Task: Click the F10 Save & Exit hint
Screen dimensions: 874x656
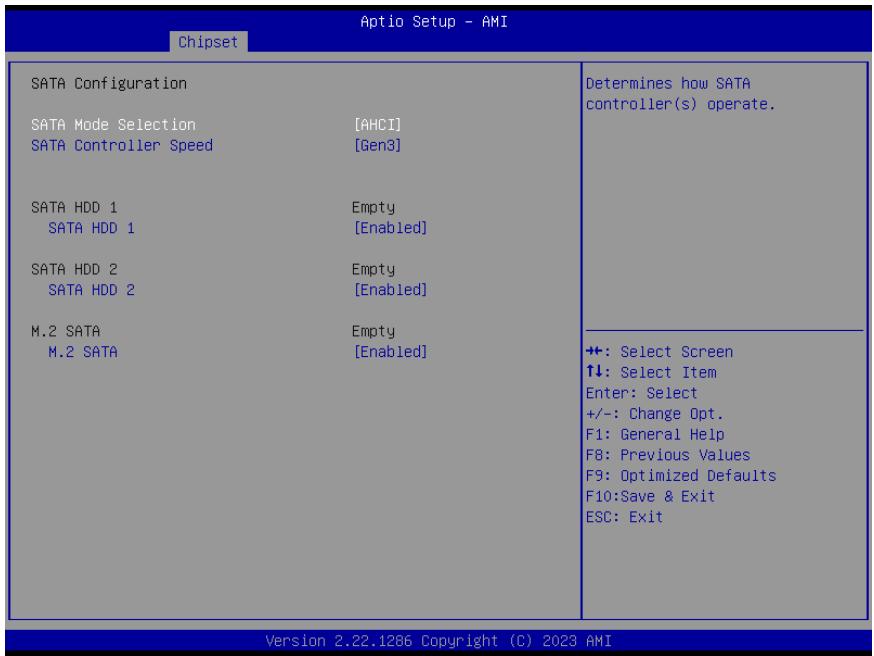Action: tap(650, 495)
